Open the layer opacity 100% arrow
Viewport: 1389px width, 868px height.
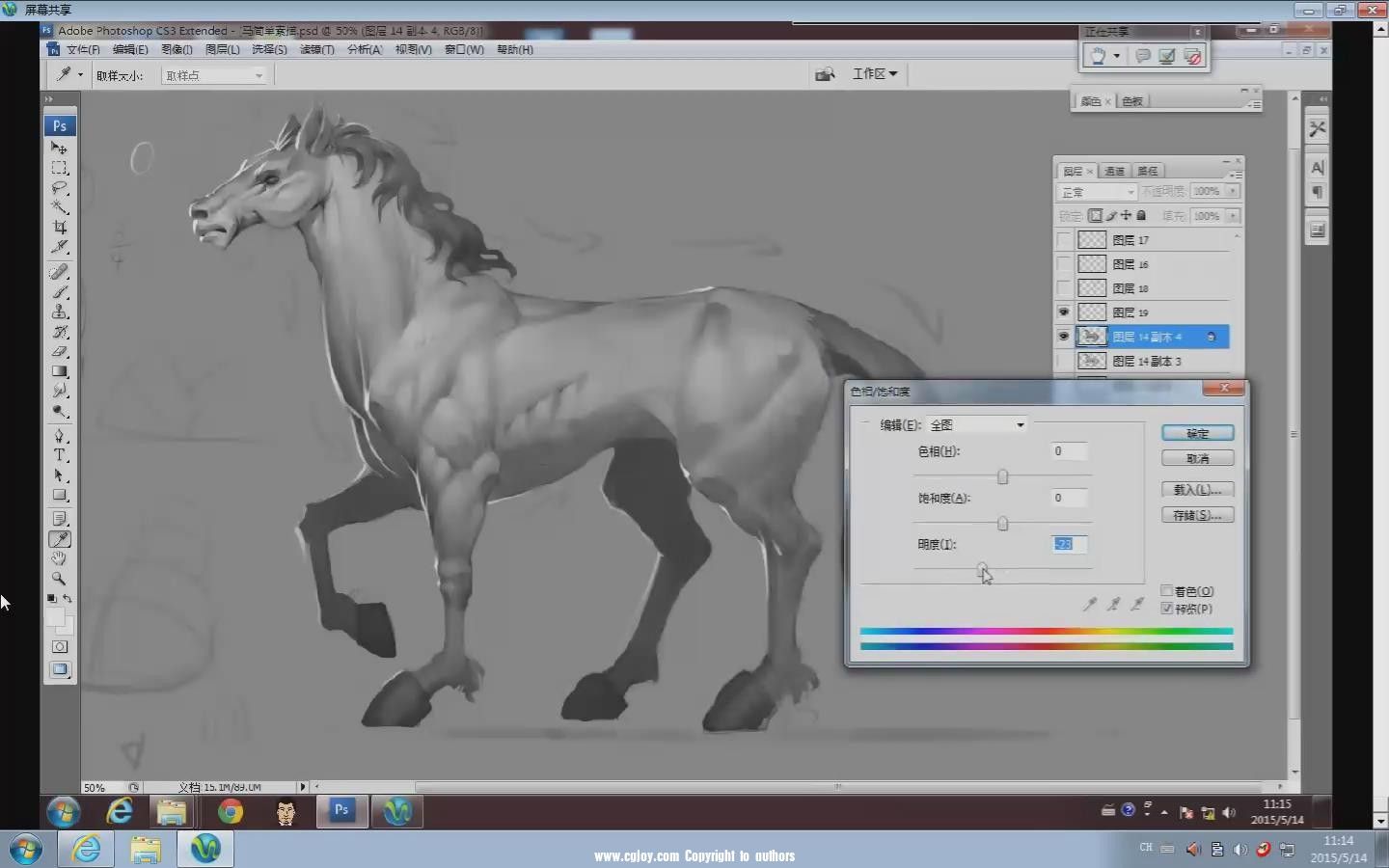(1232, 191)
